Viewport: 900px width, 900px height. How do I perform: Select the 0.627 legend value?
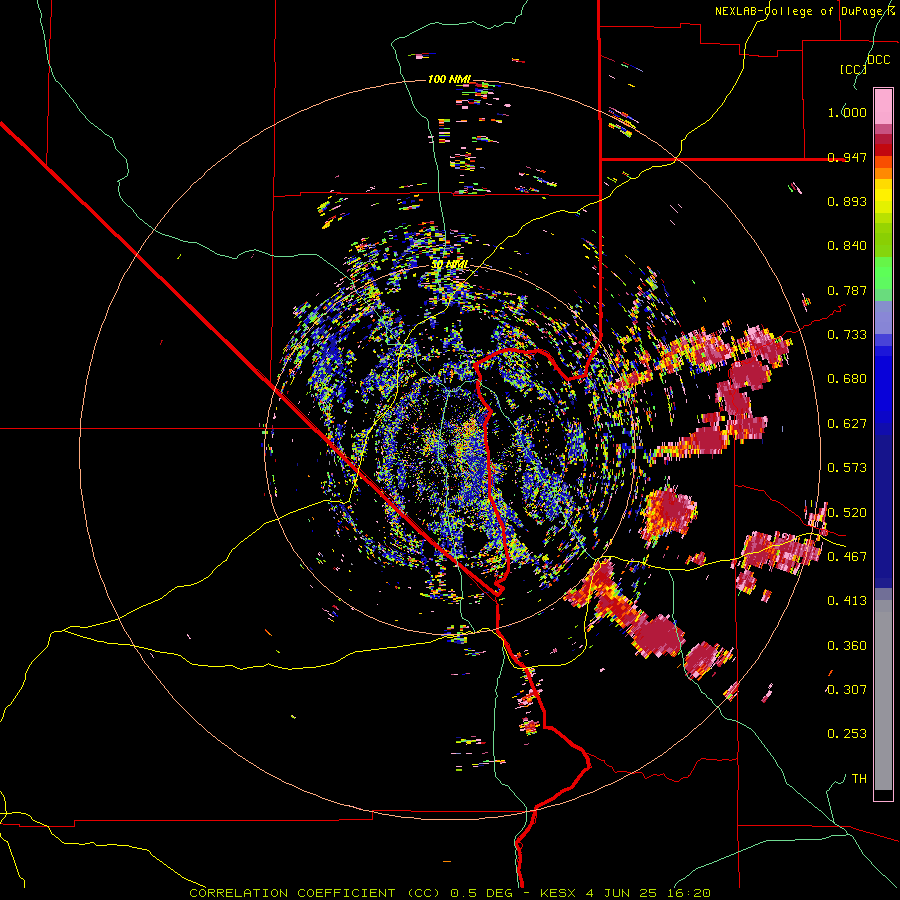click(x=847, y=424)
